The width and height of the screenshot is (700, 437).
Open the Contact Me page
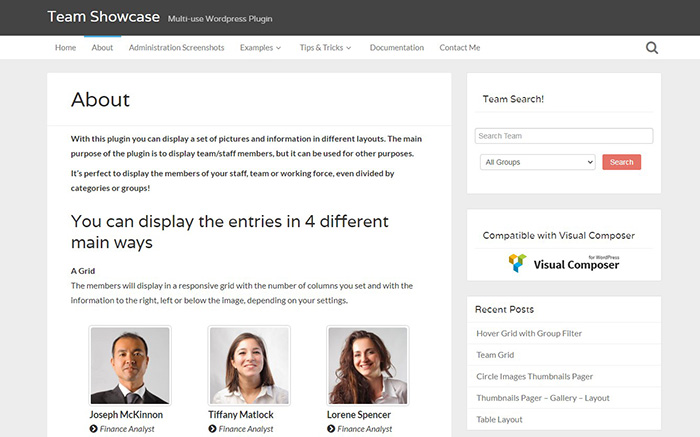(460, 47)
